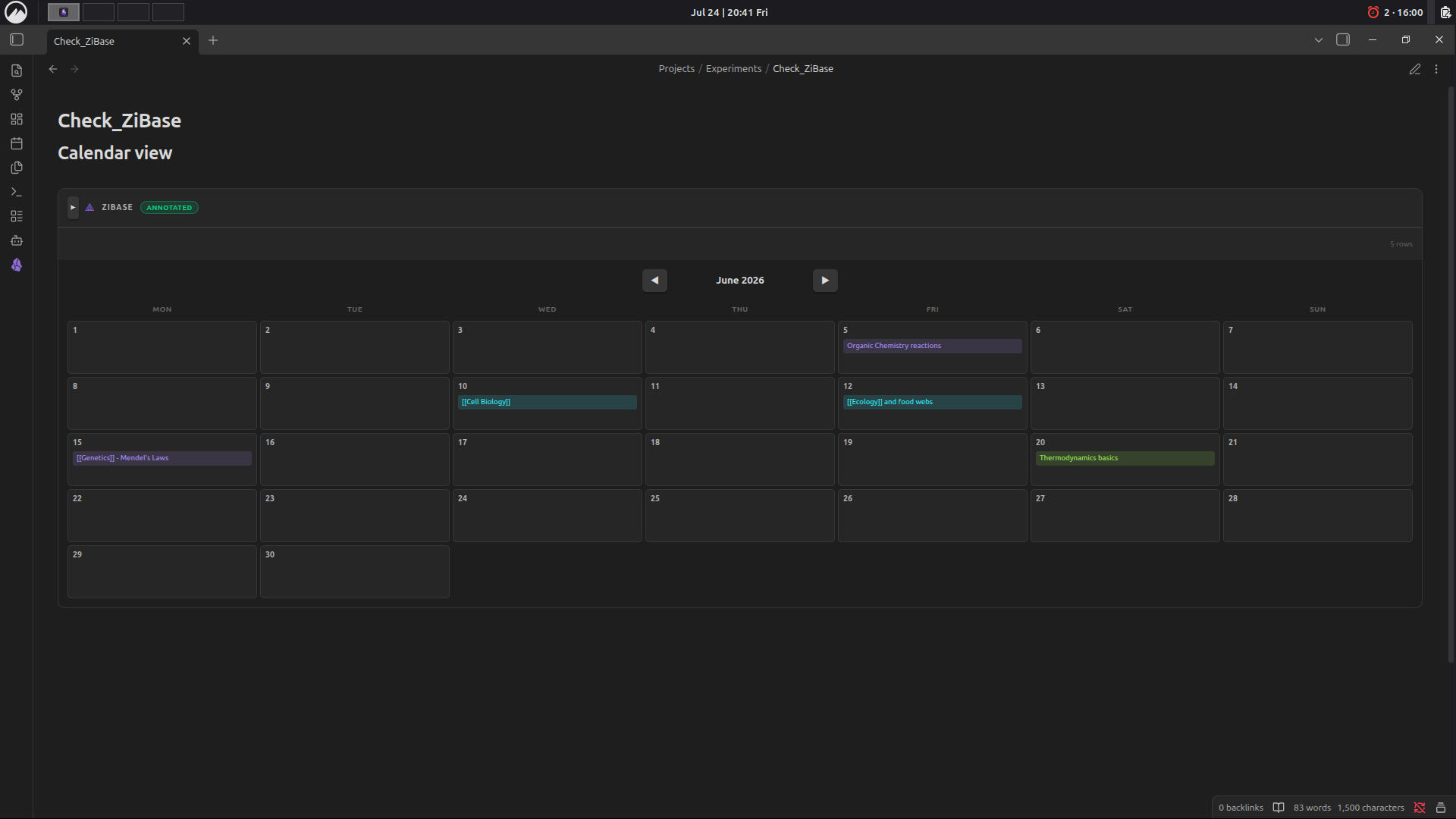Click the MON weekday header
This screenshot has height=819, width=1456.
tap(162, 309)
